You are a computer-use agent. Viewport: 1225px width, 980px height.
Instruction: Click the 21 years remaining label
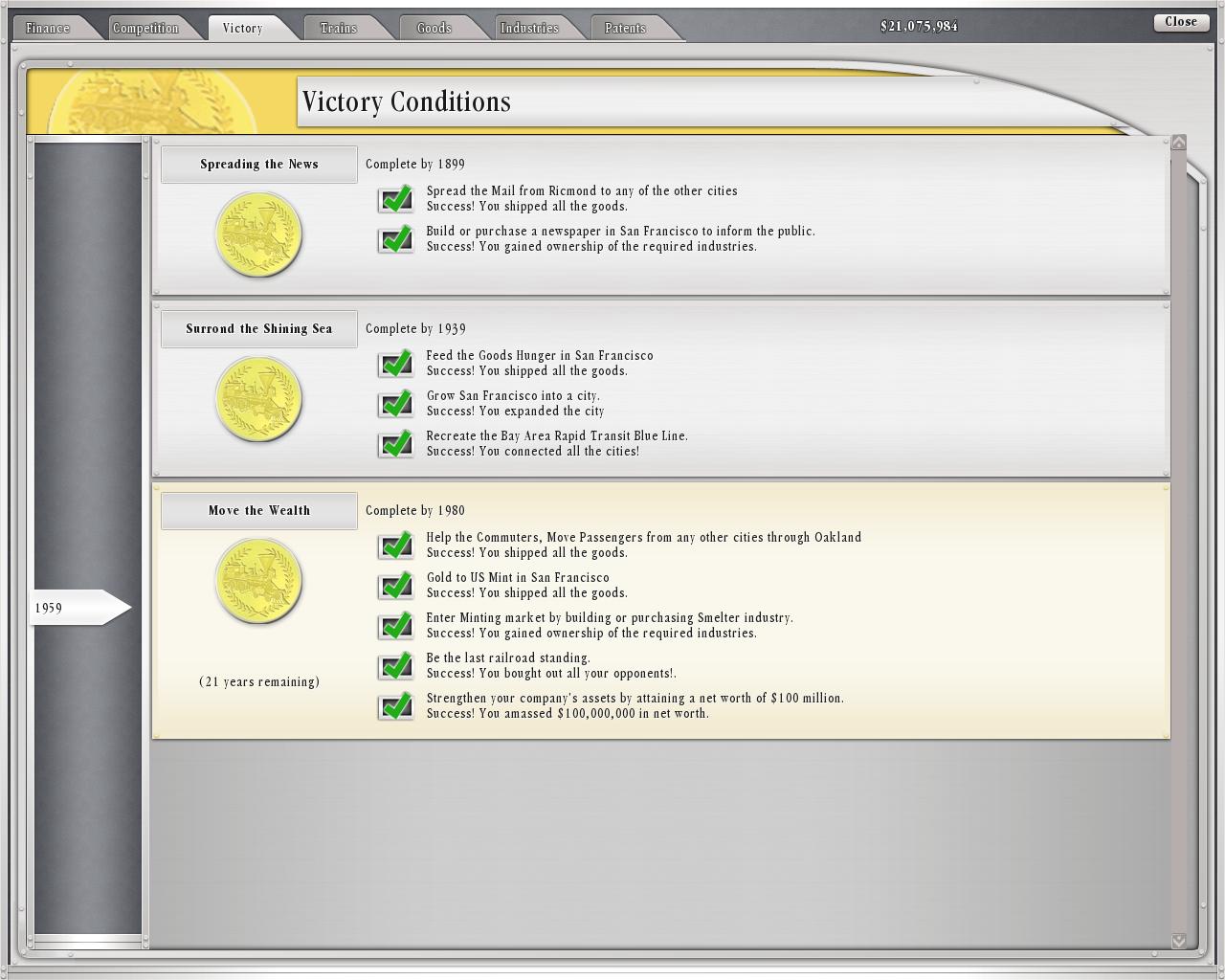(x=259, y=682)
